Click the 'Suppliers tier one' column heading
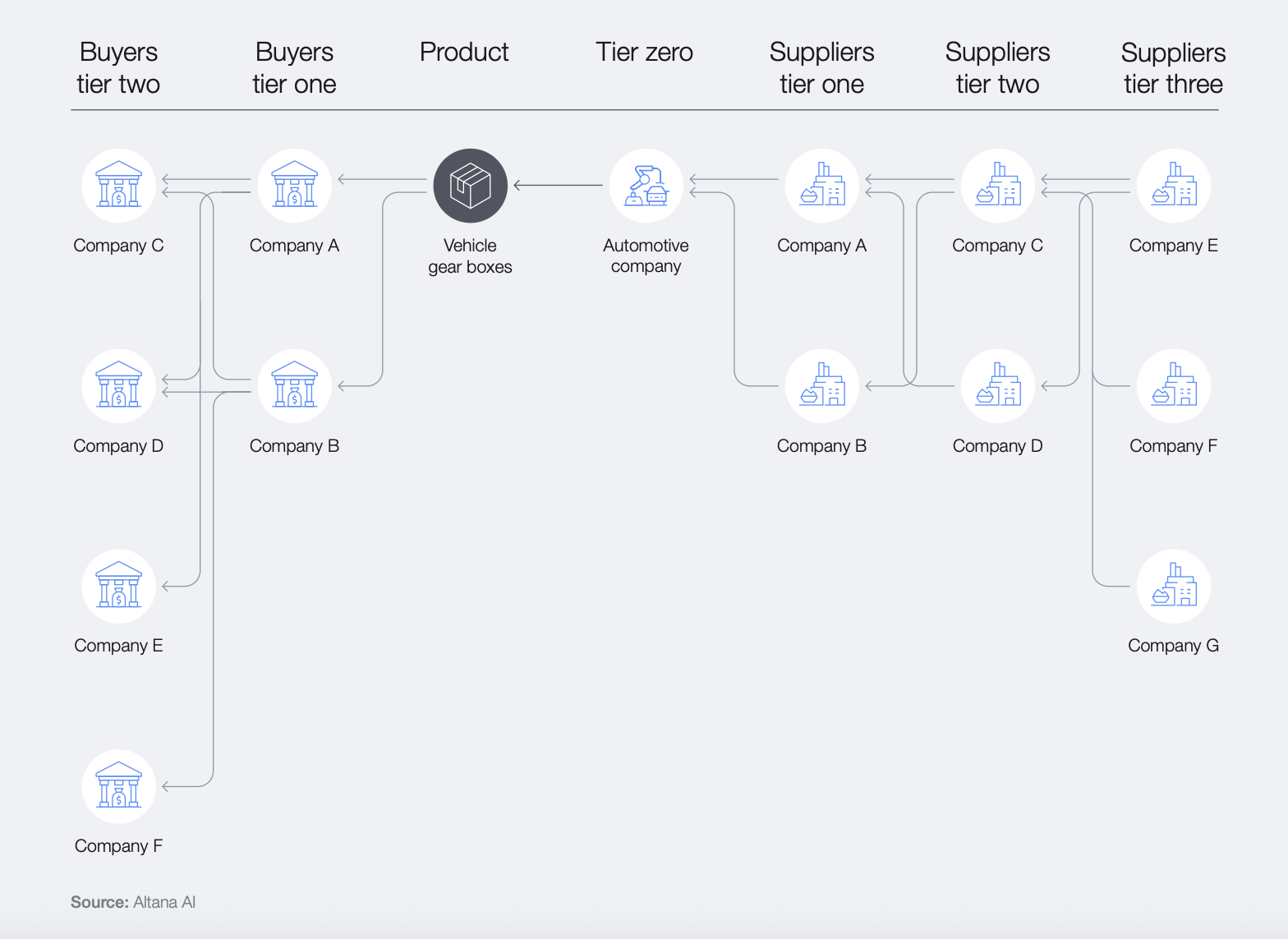1288x939 pixels. [x=821, y=68]
